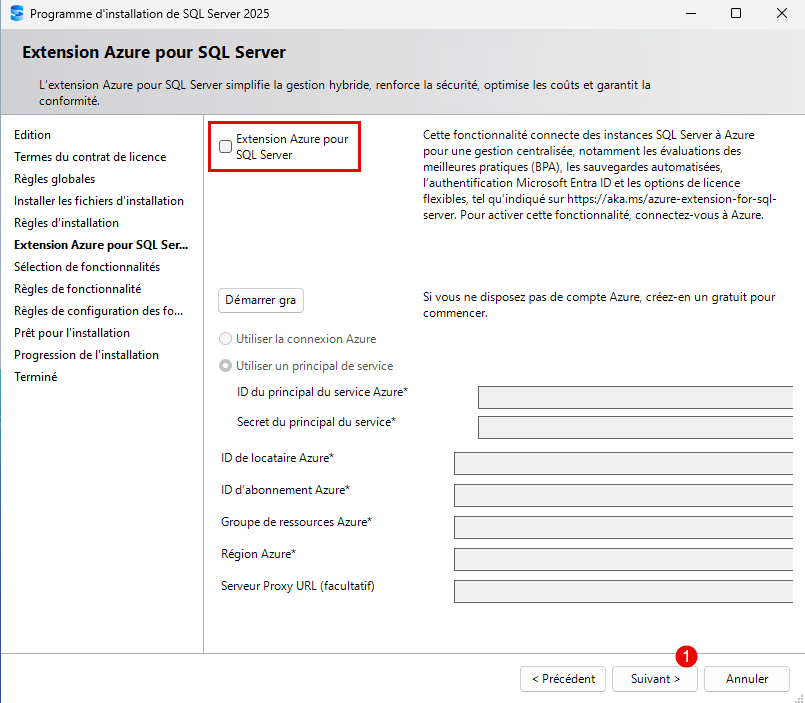The width and height of the screenshot is (805, 703).
Task: Click the Démarrer gra button
Action: (x=261, y=300)
